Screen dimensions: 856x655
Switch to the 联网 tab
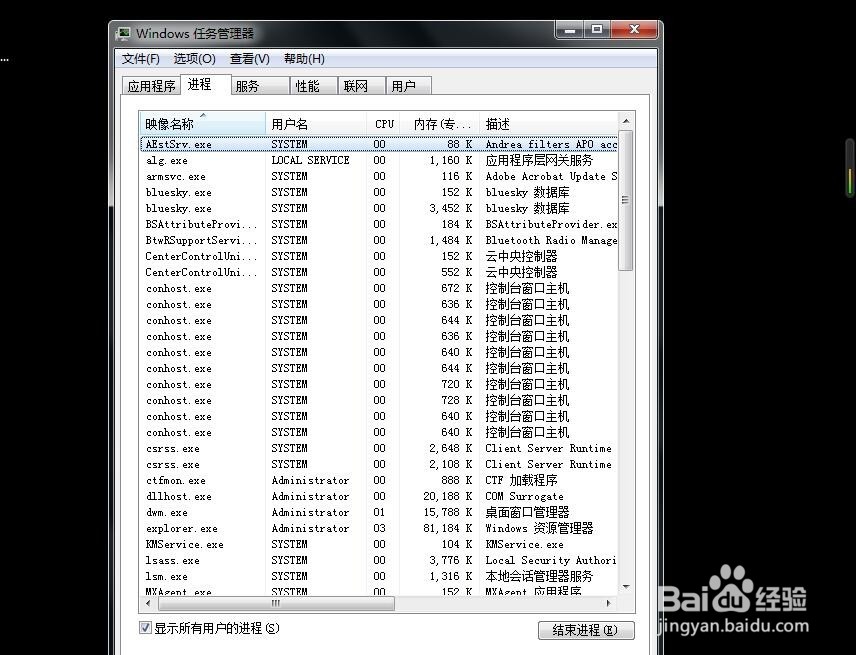point(361,86)
